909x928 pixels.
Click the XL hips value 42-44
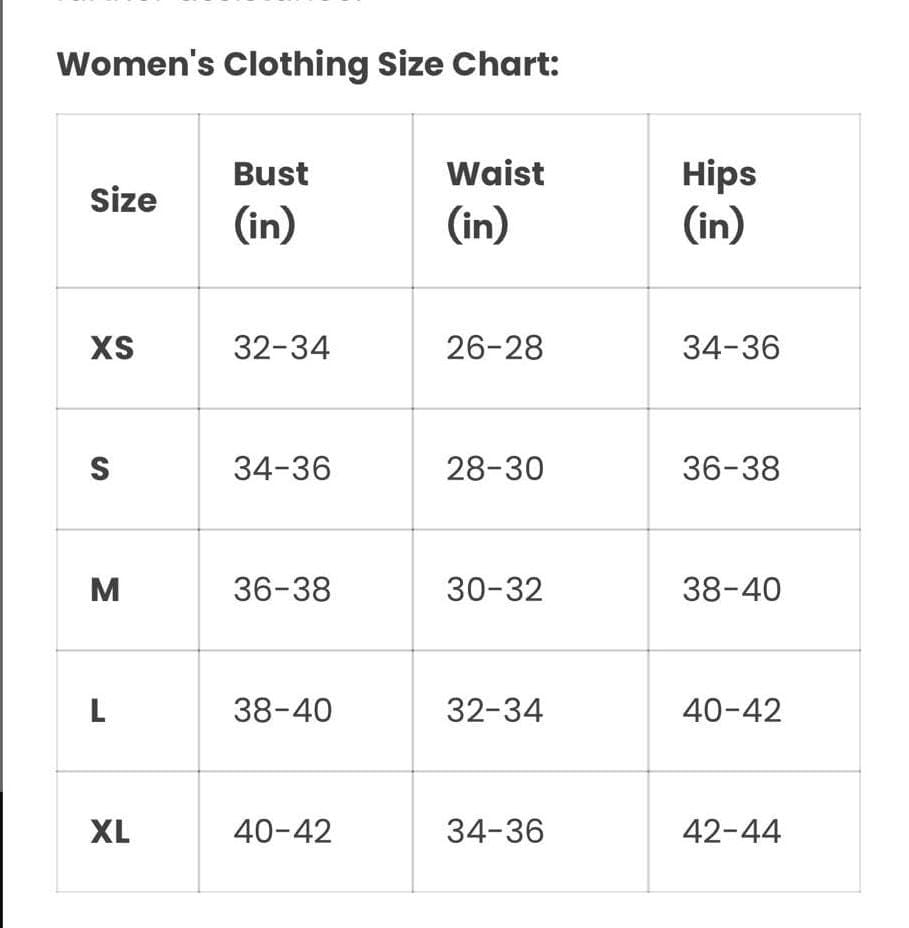pyautogui.click(x=731, y=832)
